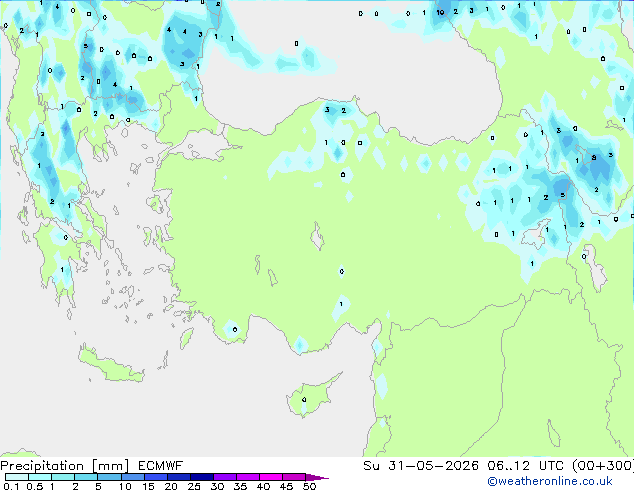Click the legend swatch between 30 and 35
The height and width of the screenshot is (490, 634).
point(225,477)
